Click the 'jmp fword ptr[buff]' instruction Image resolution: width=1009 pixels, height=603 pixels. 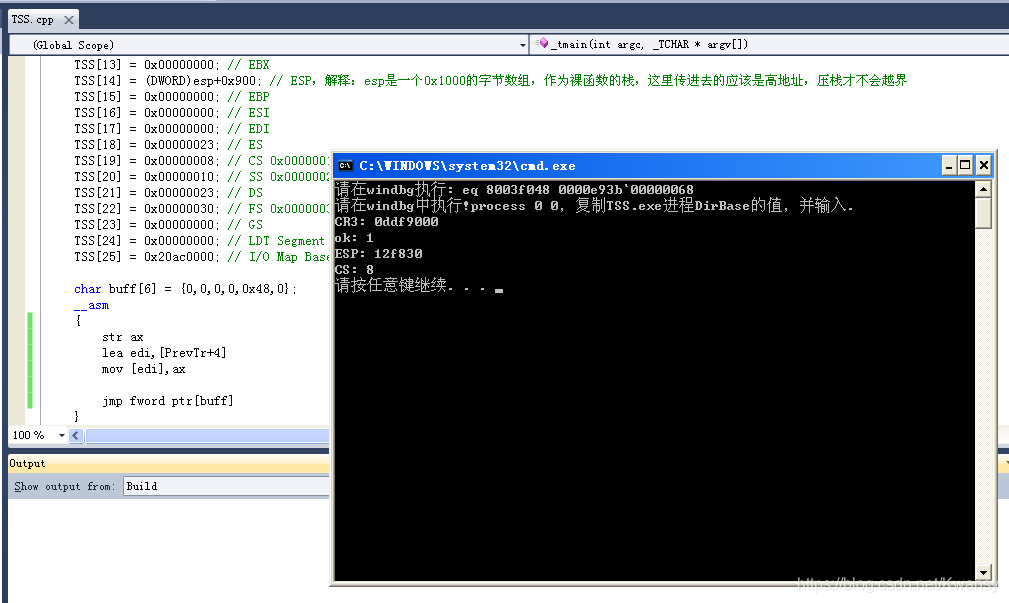[x=167, y=401]
